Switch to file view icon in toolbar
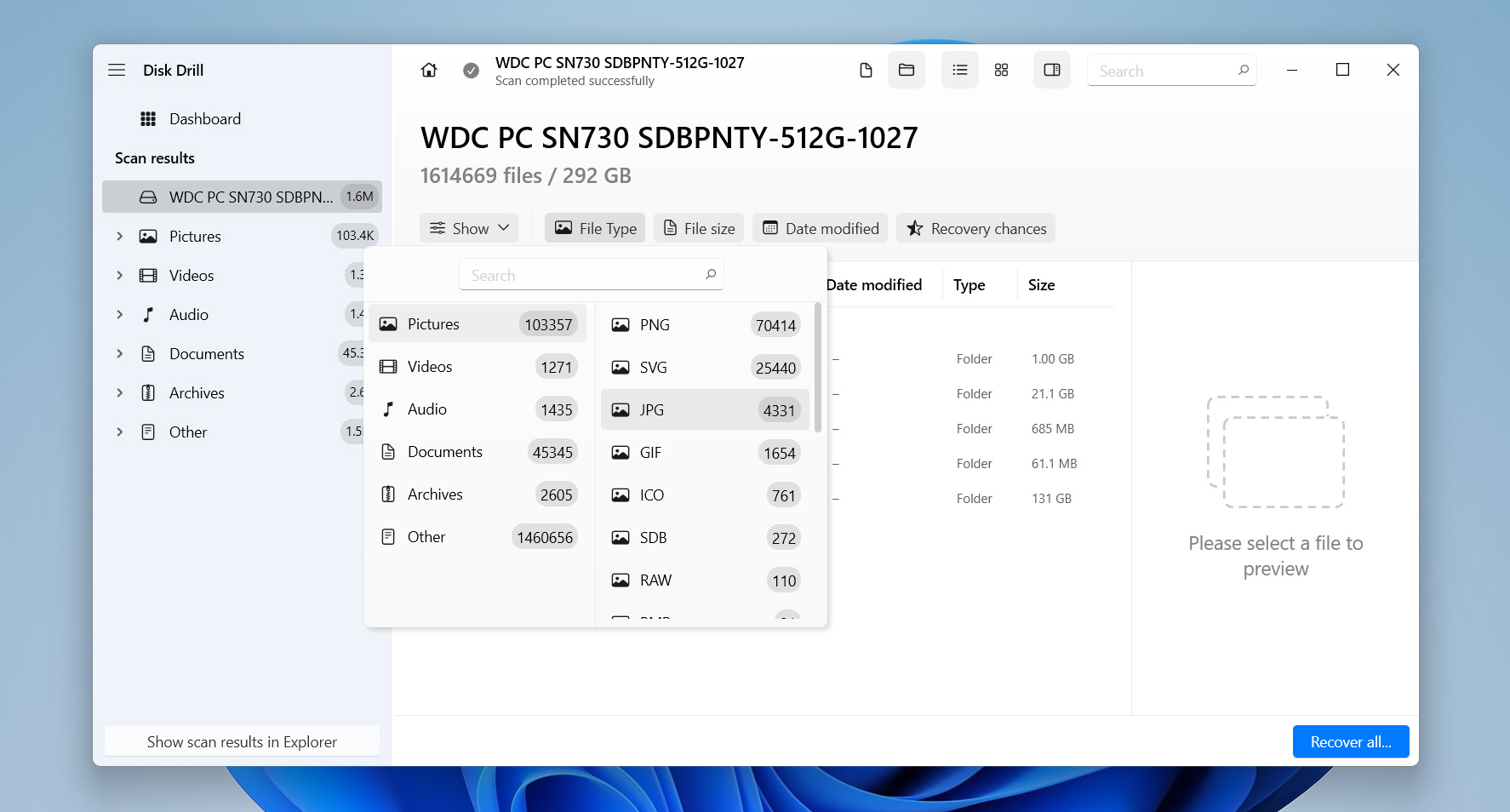 (x=866, y=70)
